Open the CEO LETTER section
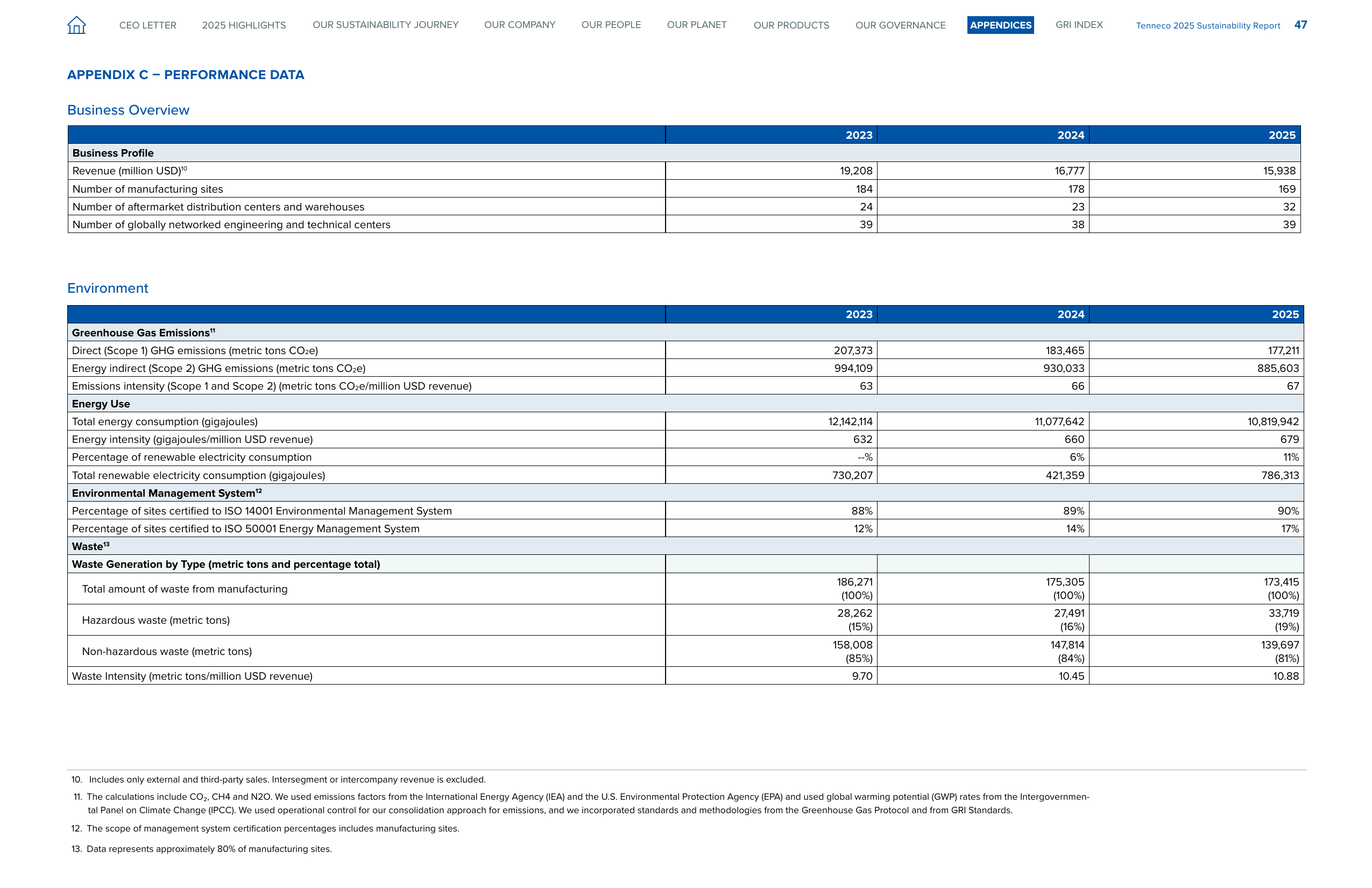The image size is (1372, 888). 147,25
